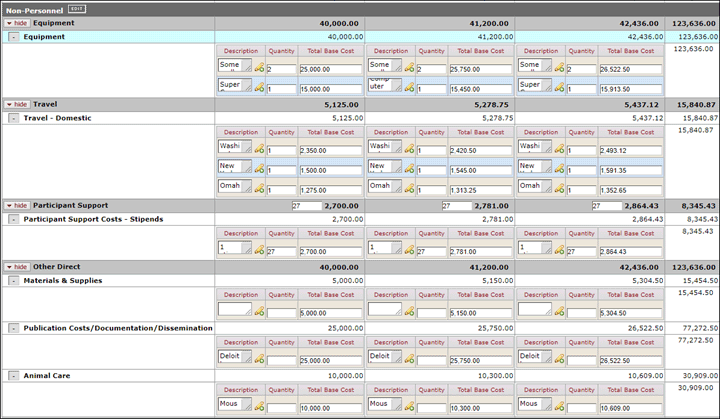Click participant count field beside 2,781.00 total
The height and width of the screenshot is (419, 720).
click(x=457, y=206)
